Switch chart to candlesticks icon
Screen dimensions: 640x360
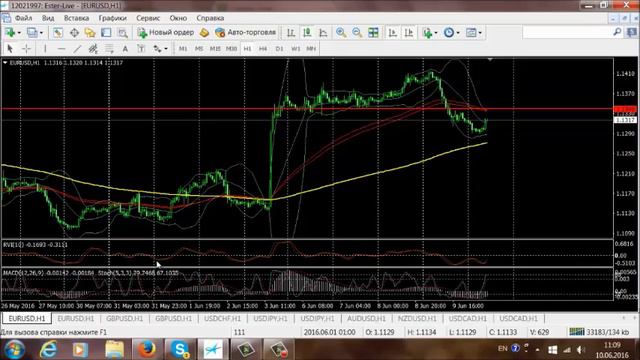pos(307,33)
